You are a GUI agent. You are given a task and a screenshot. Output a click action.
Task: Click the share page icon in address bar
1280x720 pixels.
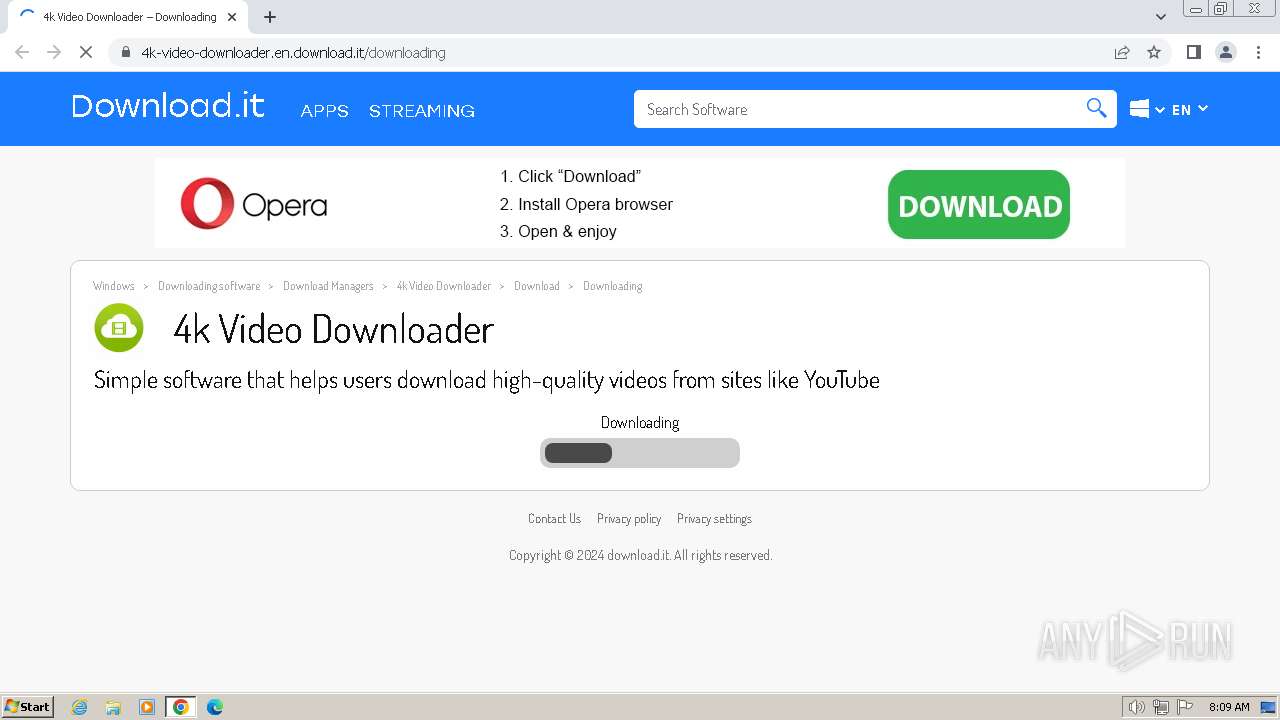coord(1122,52)
